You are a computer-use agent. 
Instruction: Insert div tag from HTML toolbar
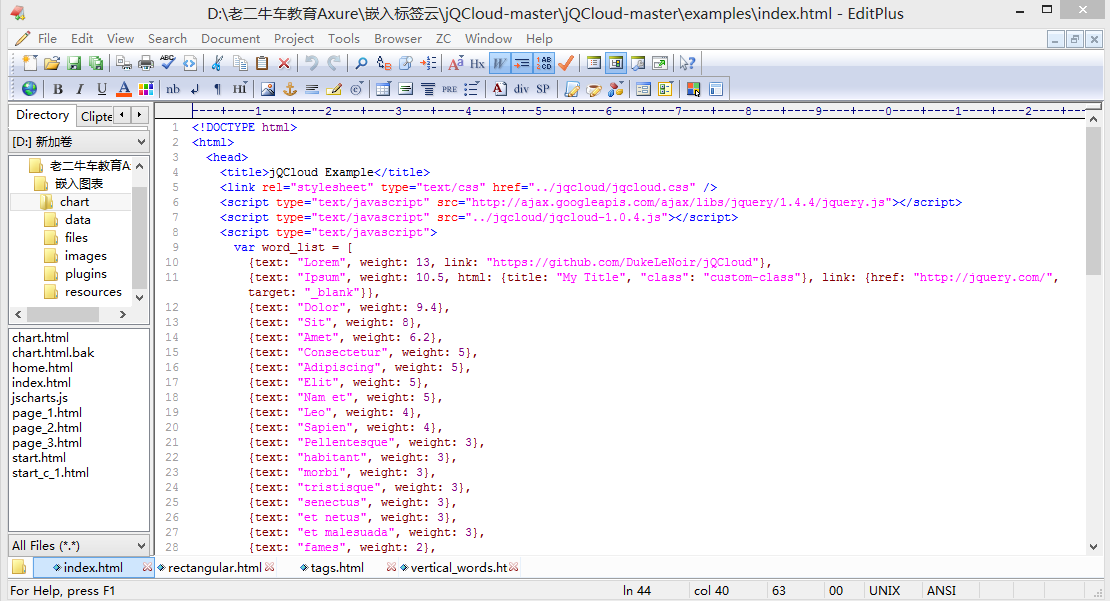click(521, 88)
